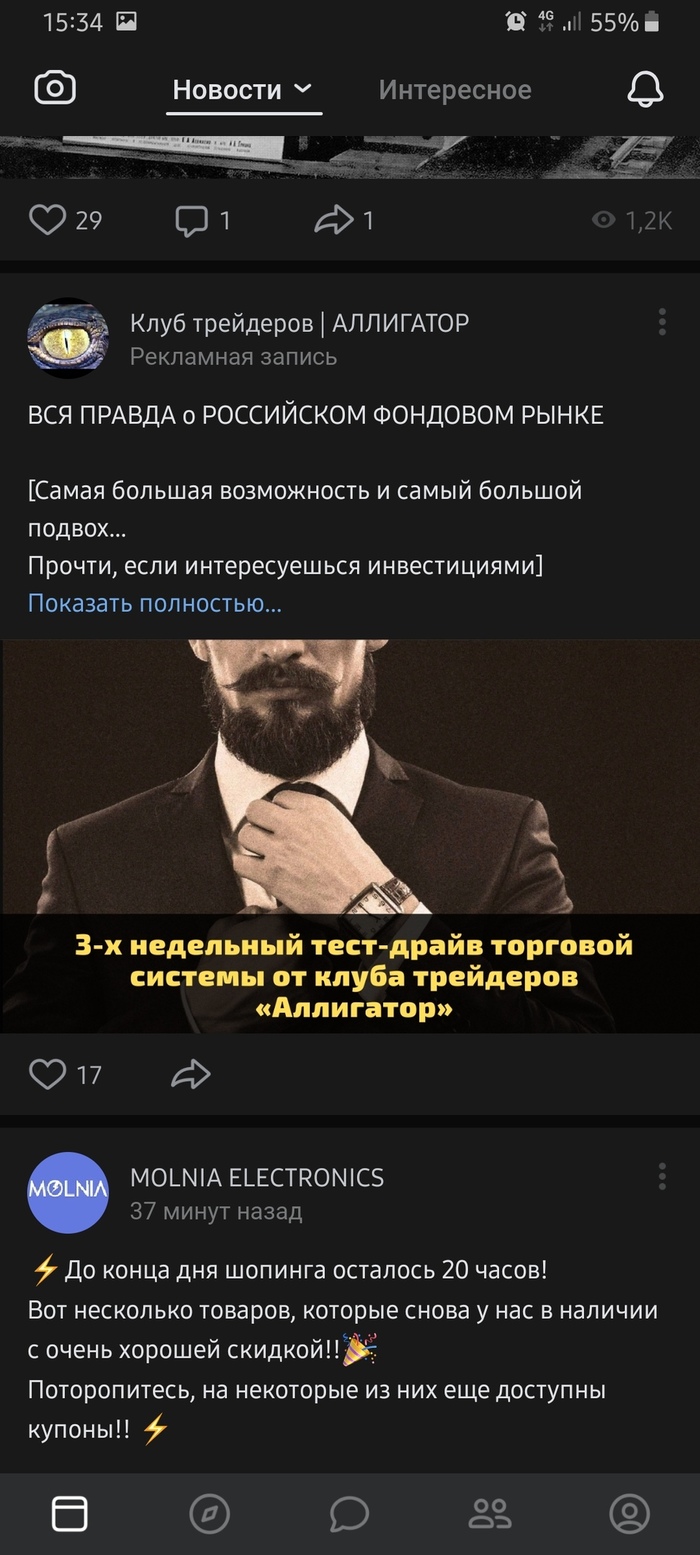Open options menu for Клуб трейдеров post
Image resolution: width=700 pixels, height=1555 pixels.
pyautogui.click(x=662, y=322)
